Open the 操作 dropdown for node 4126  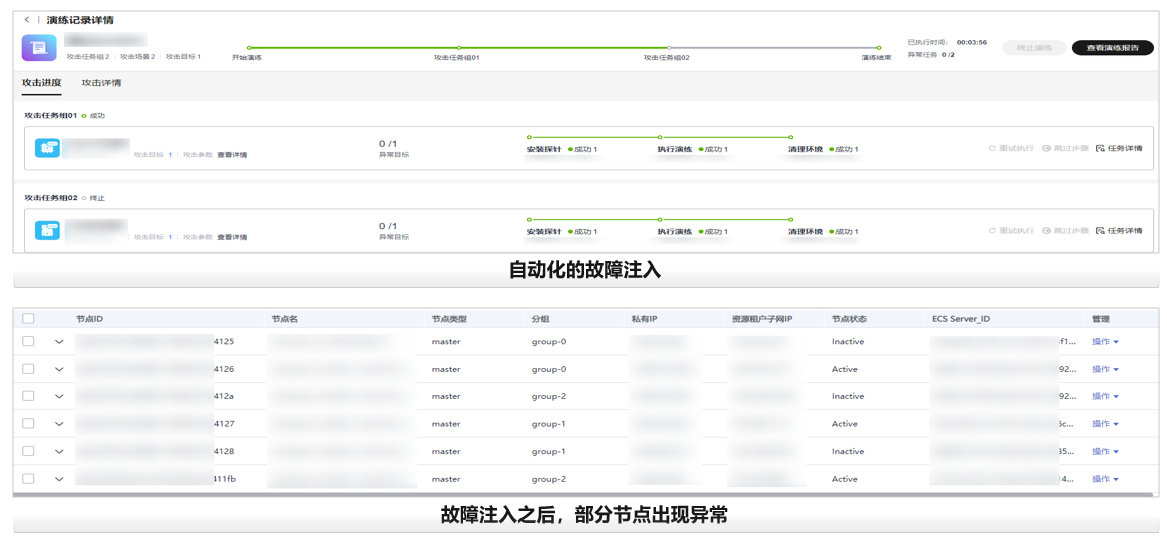pyautogui.click(x=1105, y=369)
